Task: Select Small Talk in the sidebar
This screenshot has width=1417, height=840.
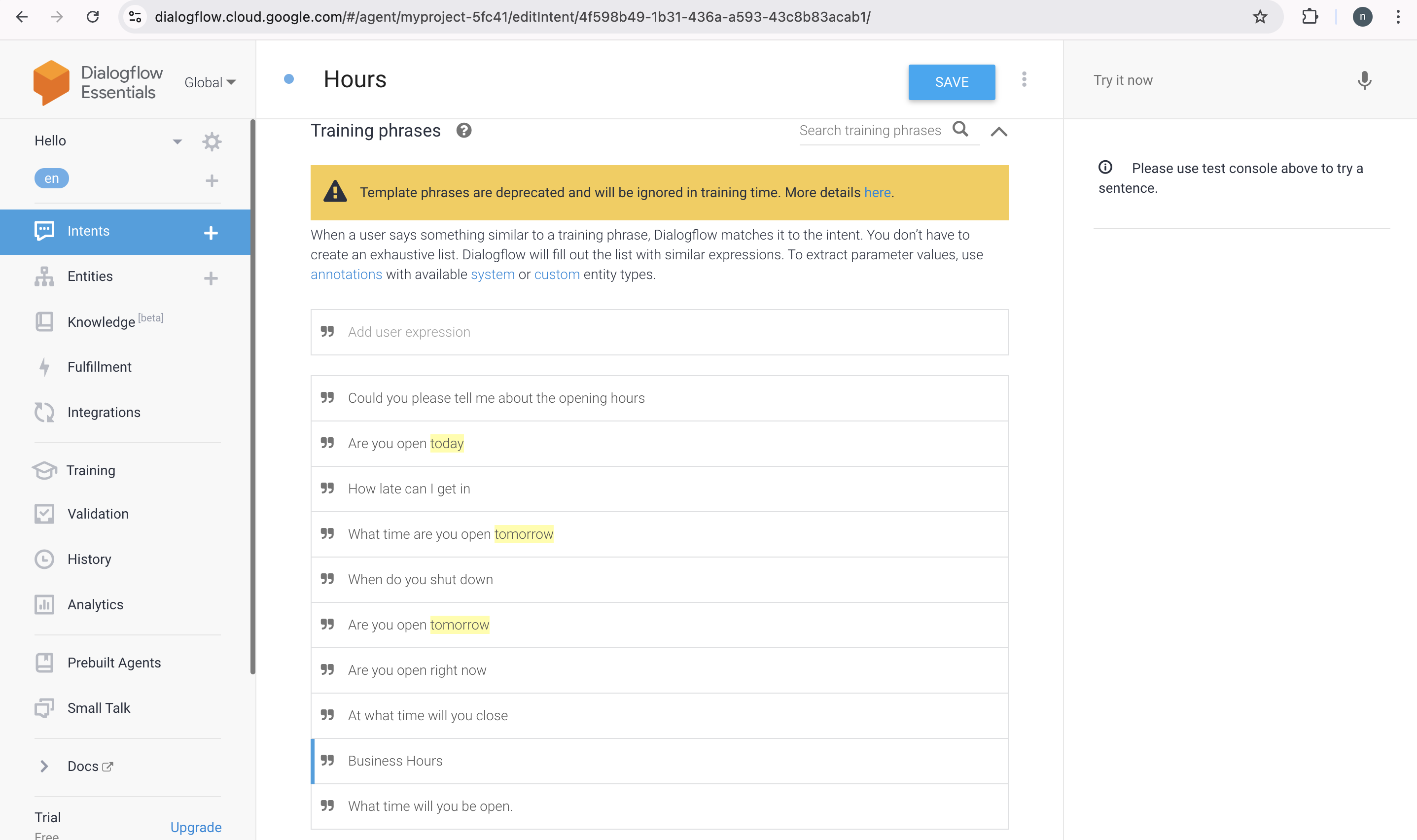Action: (99, 707)
